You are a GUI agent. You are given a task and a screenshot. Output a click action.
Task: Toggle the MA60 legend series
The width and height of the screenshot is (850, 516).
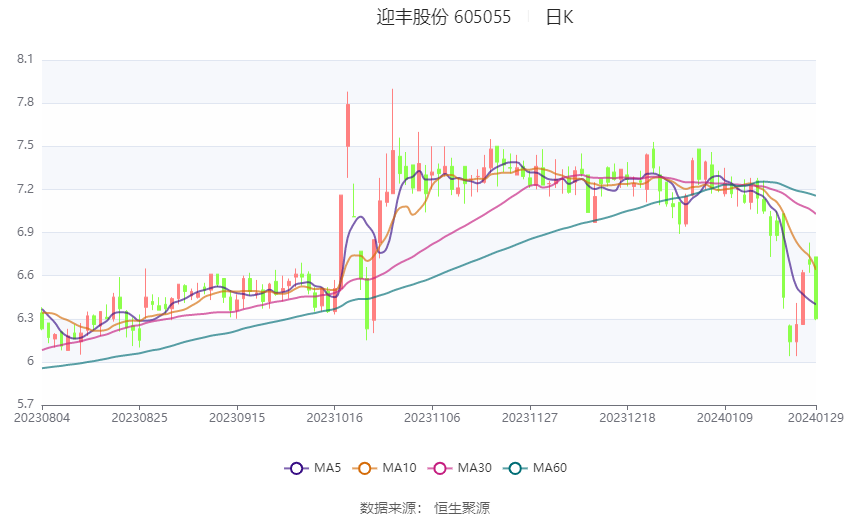click(535, 468)
